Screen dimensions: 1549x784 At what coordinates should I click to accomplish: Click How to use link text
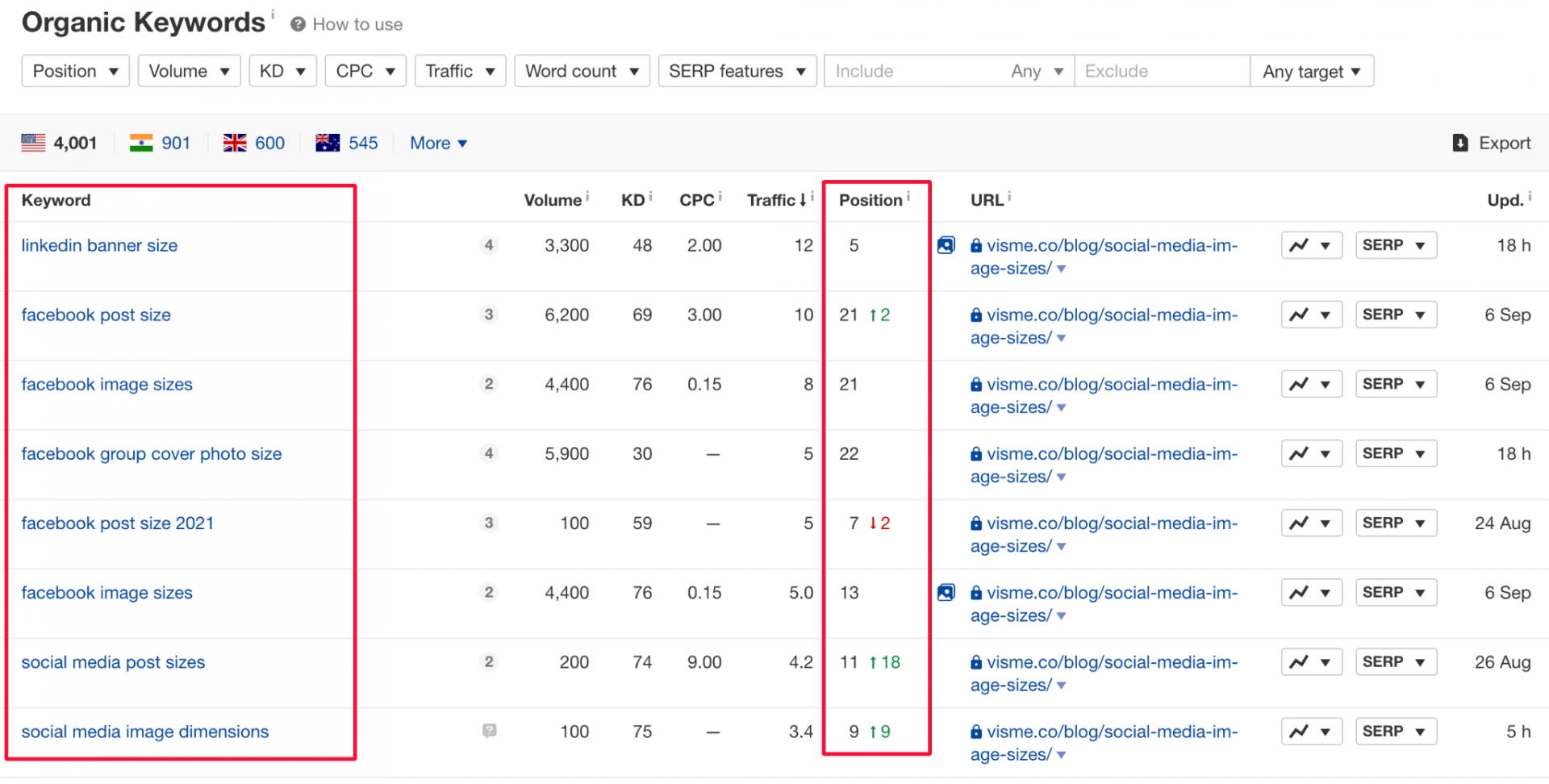pos(357,24)
